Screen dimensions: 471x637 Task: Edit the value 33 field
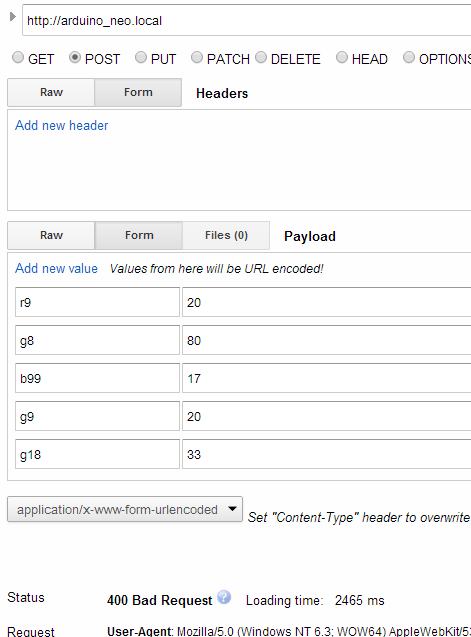pos(326,454)
